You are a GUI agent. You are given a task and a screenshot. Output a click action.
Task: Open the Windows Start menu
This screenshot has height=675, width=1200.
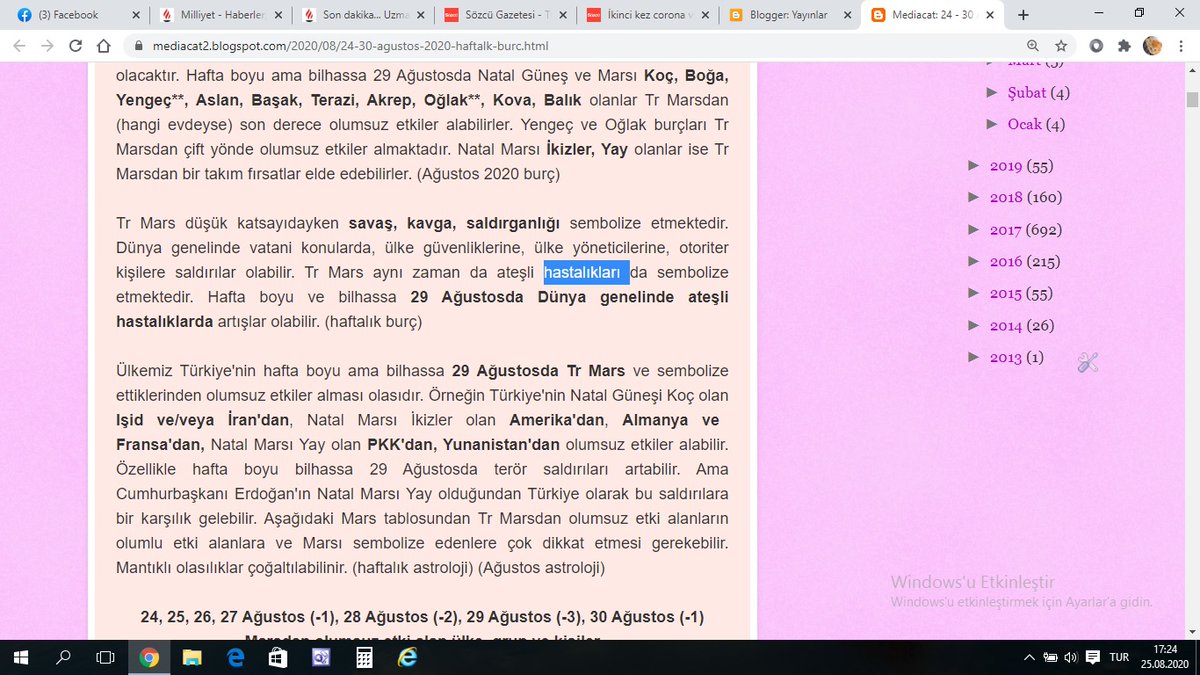pyautogui.click(x=22, y=657)
